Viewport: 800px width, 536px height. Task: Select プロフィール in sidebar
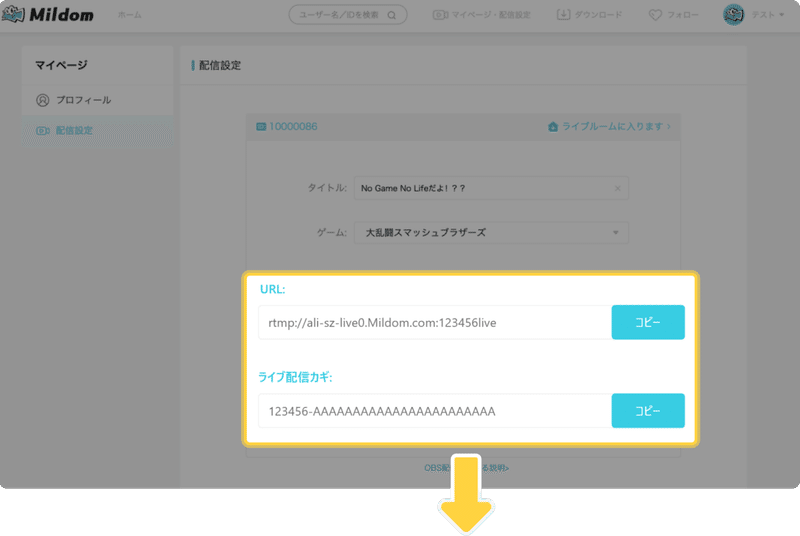(97, 100)
